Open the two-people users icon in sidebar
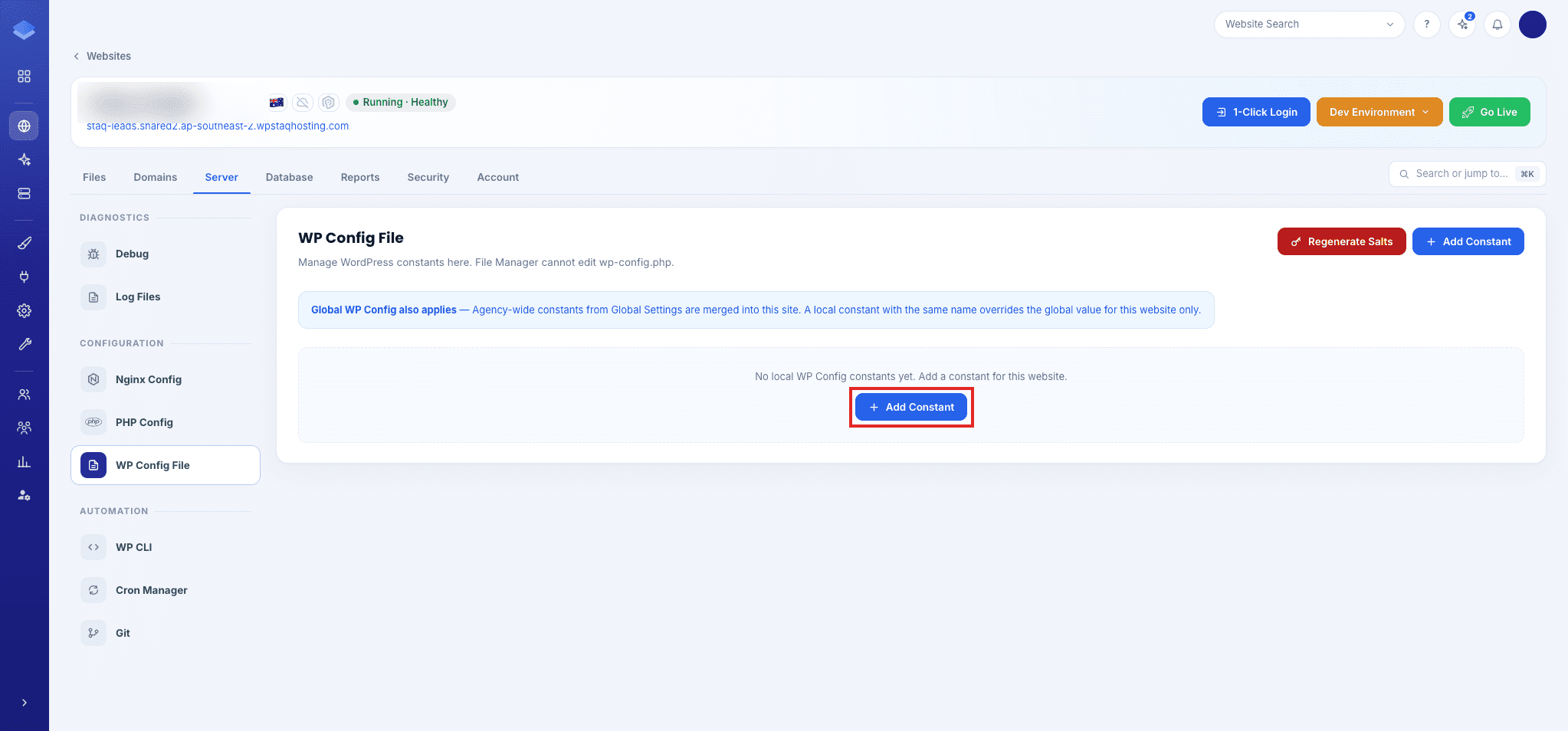Screen dimensions: 1568x731 click(x=24, y=394)
